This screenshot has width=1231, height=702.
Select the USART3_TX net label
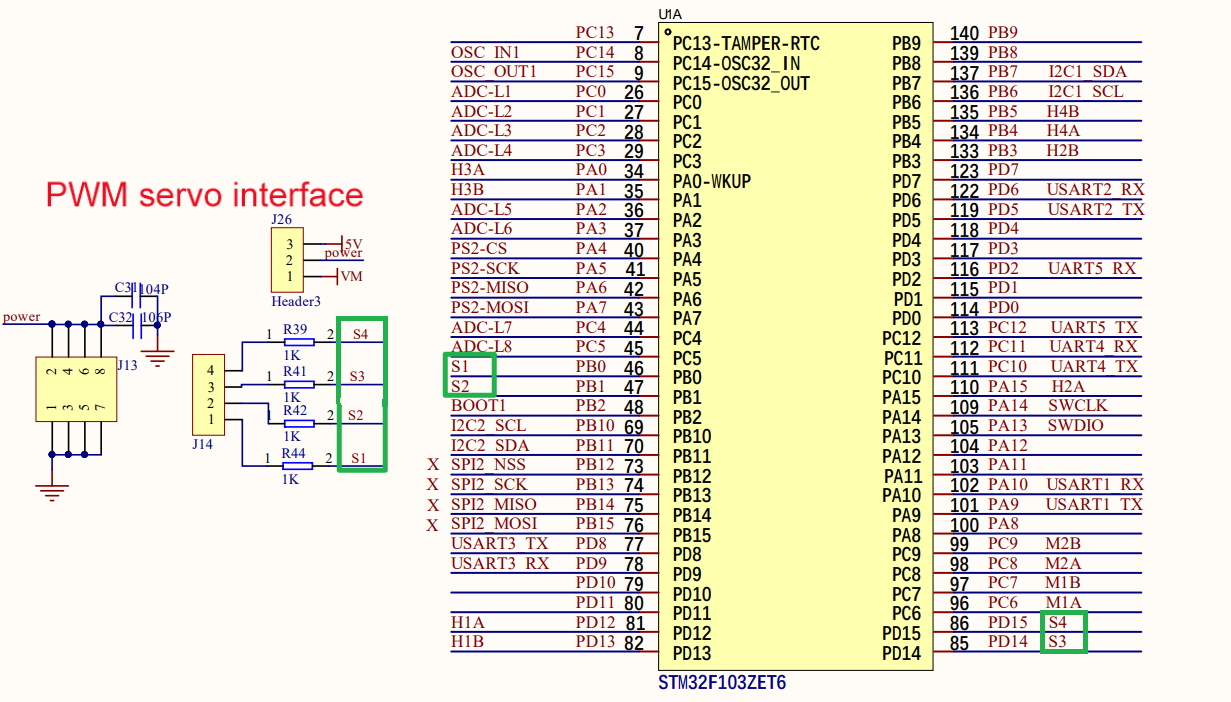pos(500,544)
